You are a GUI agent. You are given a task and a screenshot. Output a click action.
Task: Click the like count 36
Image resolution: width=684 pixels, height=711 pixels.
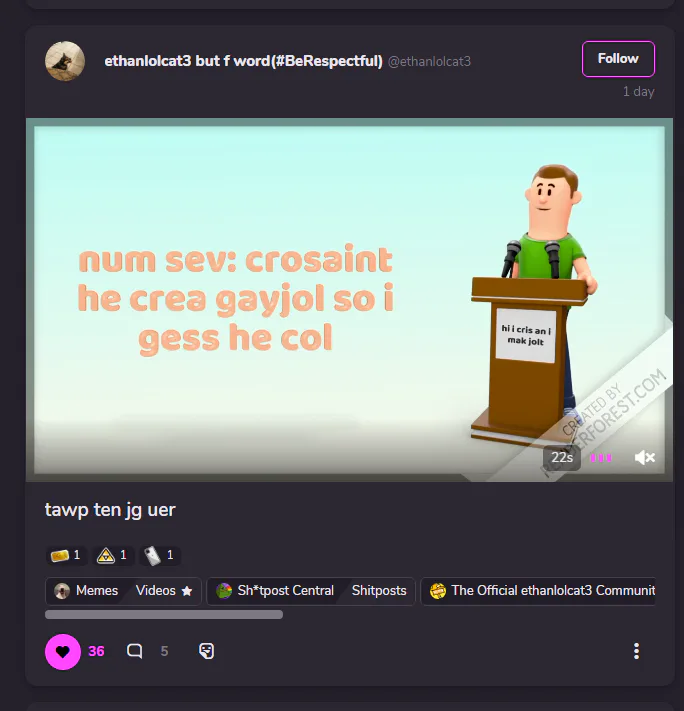pos(96,651)
